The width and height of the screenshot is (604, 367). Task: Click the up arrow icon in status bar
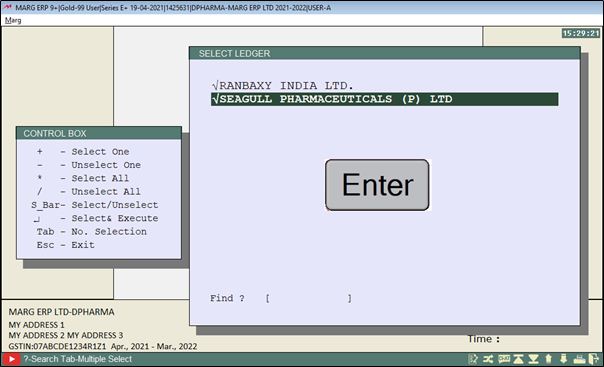549,359
